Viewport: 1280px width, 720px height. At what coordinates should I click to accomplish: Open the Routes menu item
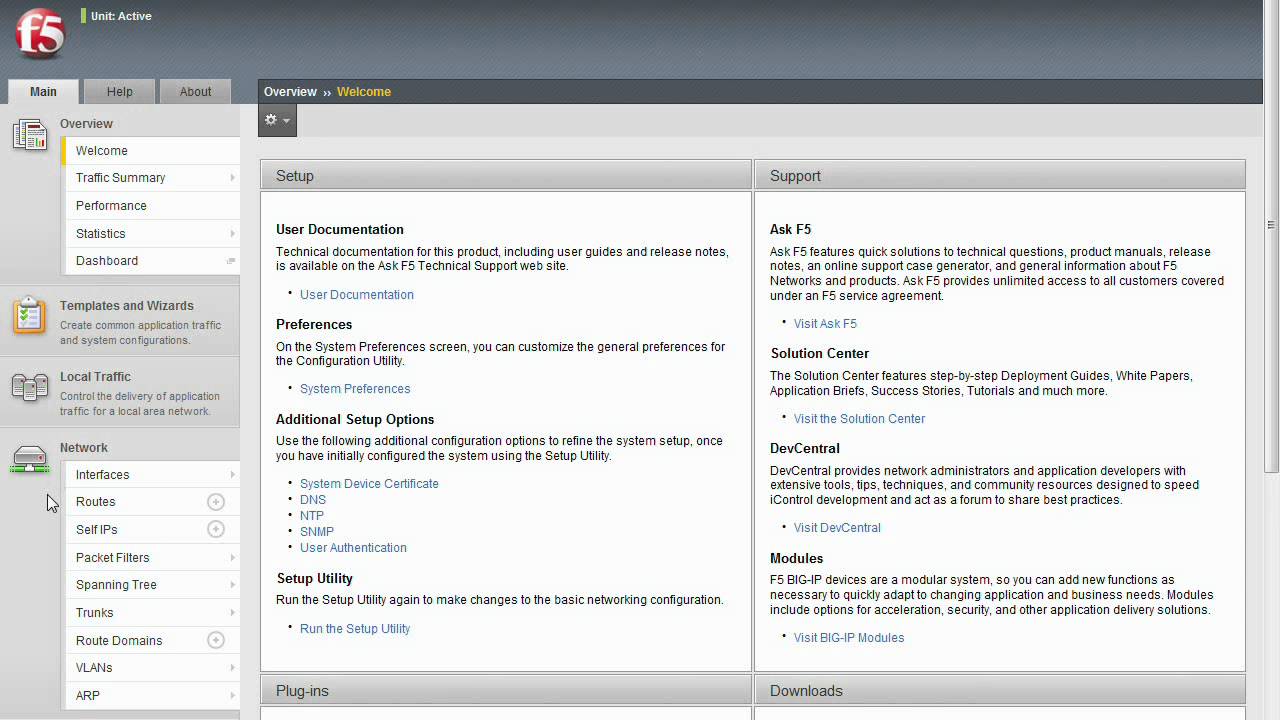click(x=150, y=502)
